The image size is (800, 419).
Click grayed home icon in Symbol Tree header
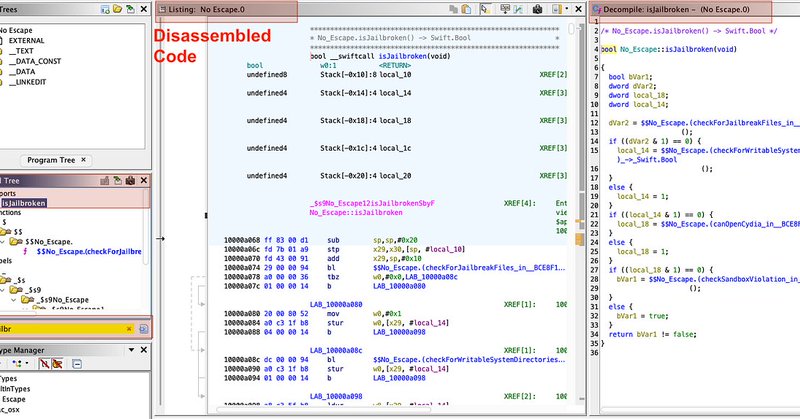105,181
